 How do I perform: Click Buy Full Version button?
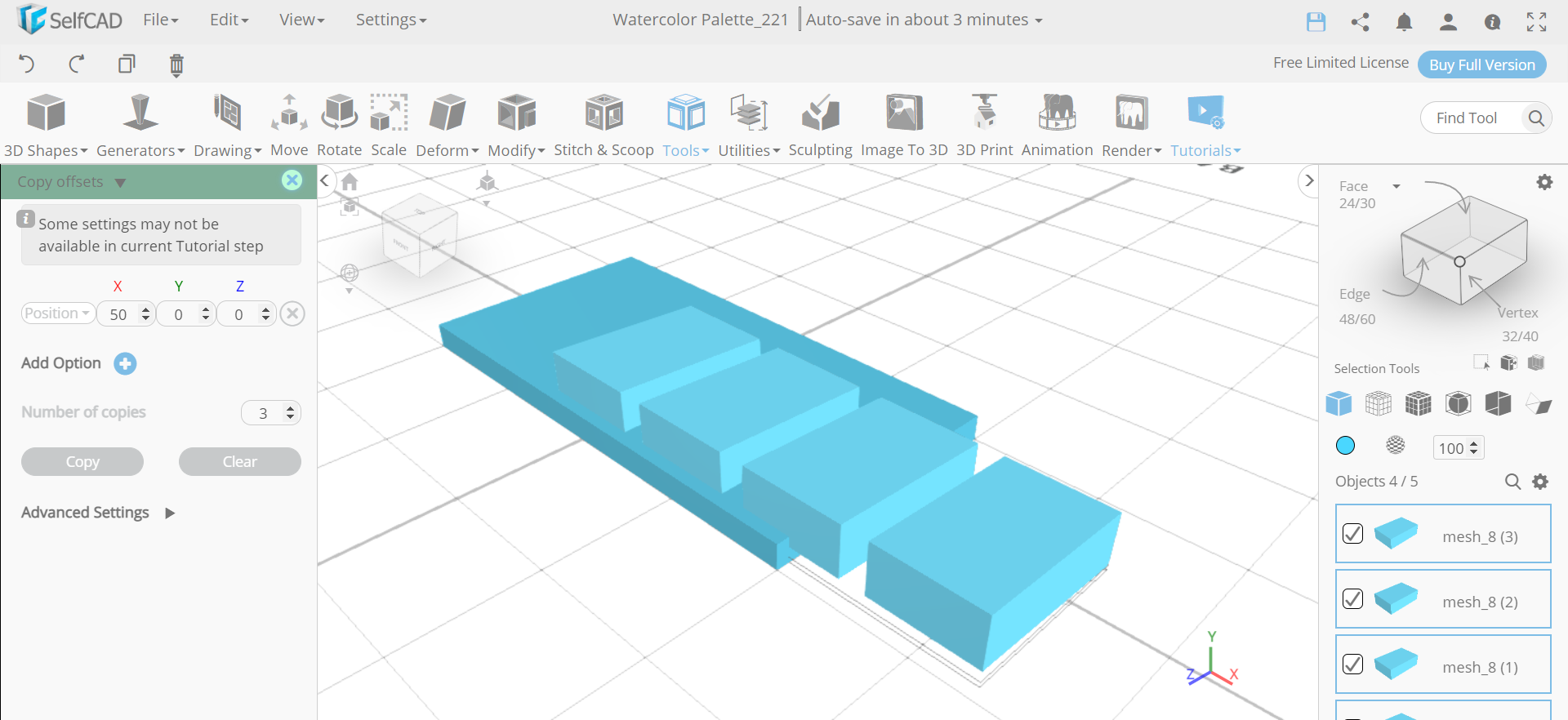[x=1482, y=64]
